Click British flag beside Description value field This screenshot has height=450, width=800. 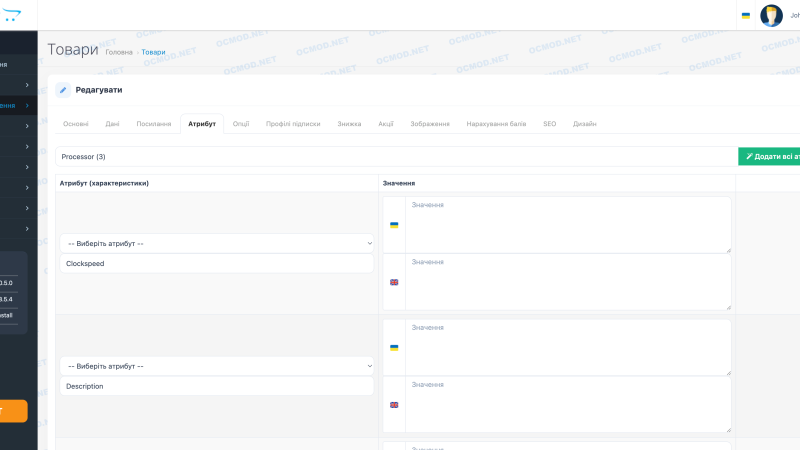tap(394, 405)
